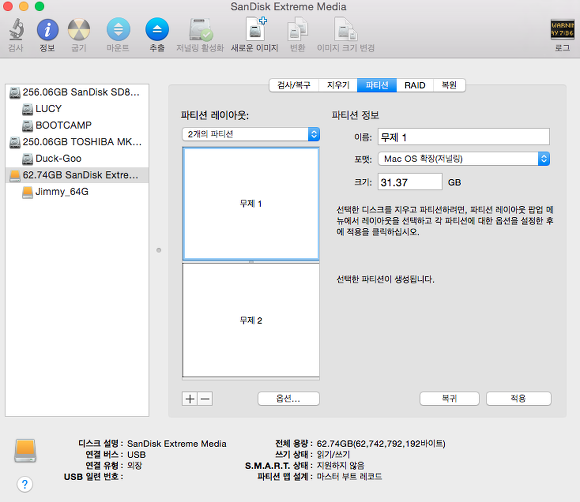Viewport: 580px width, 502px height.
Task: Switch to 복원 (Restore) tab
Action: (449, 85)
